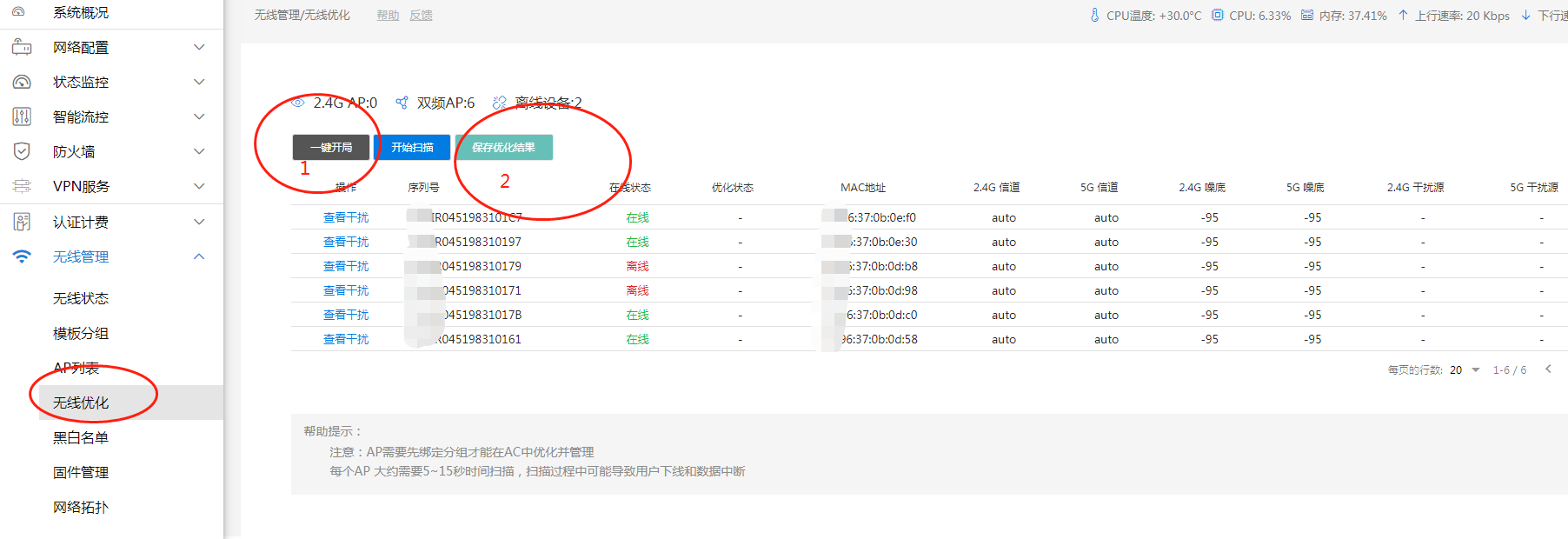1568x539 pixels.
Task: Collapse the 无线管理 menu chevron
Action: (199, 256)
